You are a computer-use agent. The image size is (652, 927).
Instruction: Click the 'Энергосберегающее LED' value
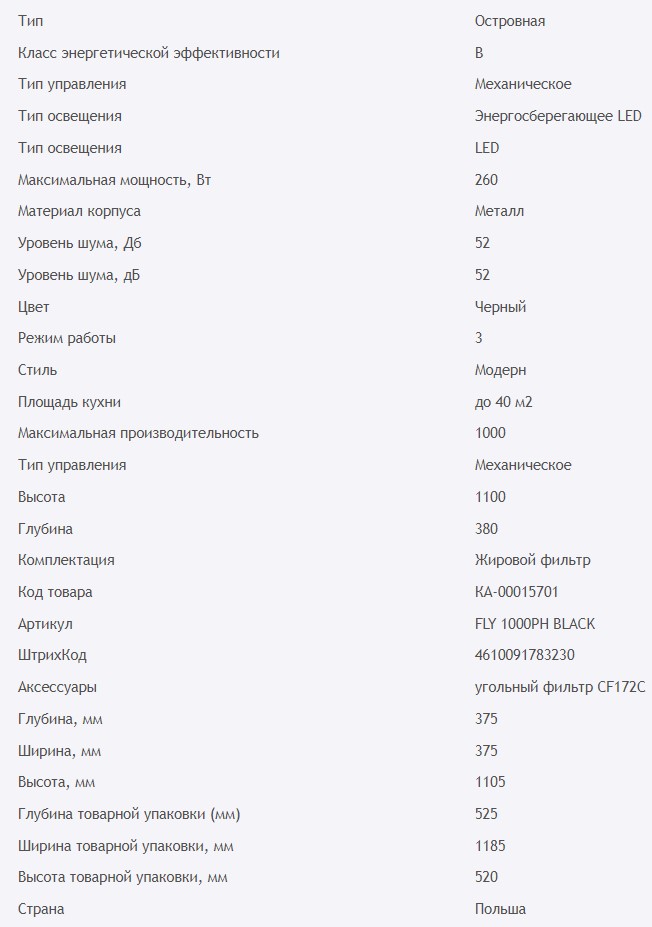click(557, 116)
